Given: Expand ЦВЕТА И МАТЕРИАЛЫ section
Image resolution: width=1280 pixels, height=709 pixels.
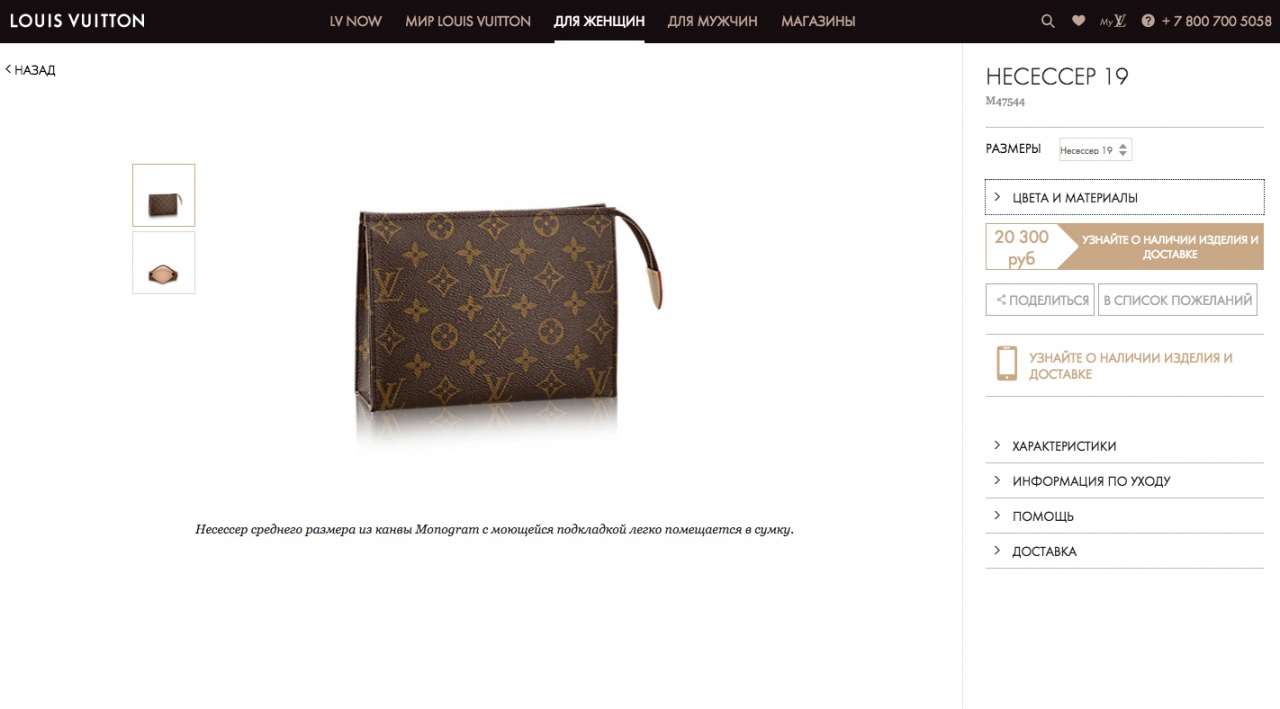Looking at the screenshot, I should pos(1125,198).
